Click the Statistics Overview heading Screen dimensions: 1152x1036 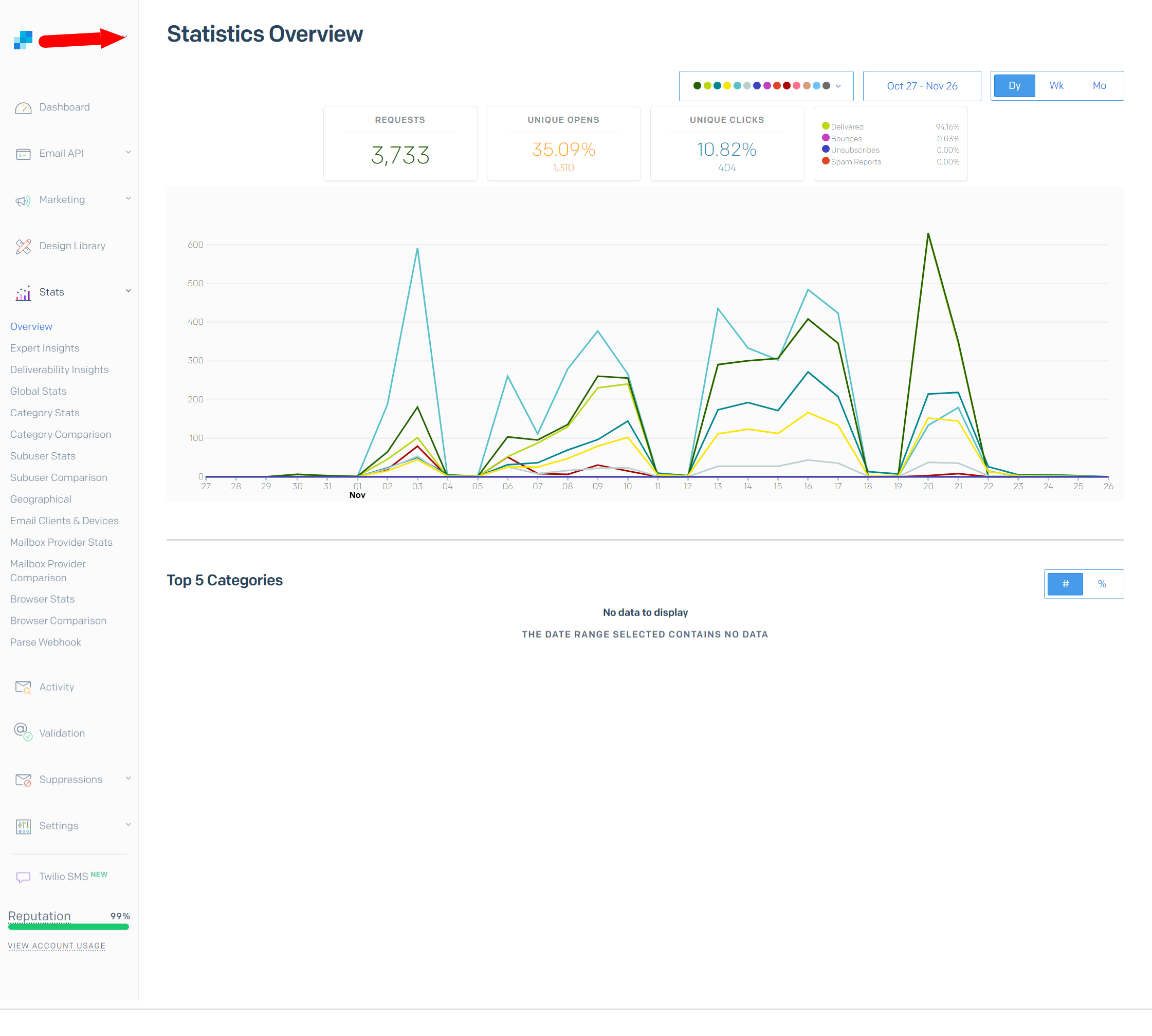coord(265,34)
